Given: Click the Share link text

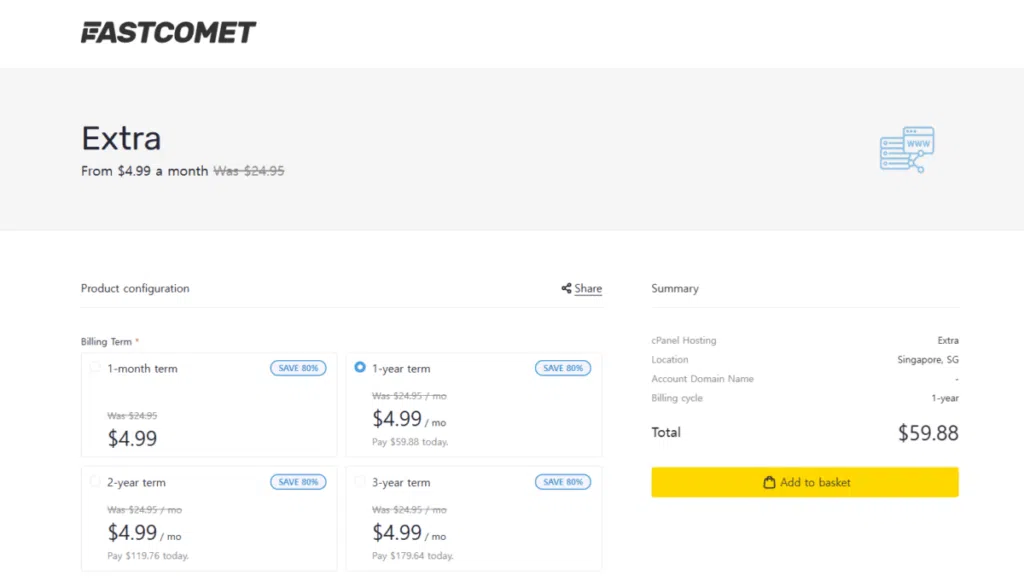Looking at the screenshot, I should (588, 288).
